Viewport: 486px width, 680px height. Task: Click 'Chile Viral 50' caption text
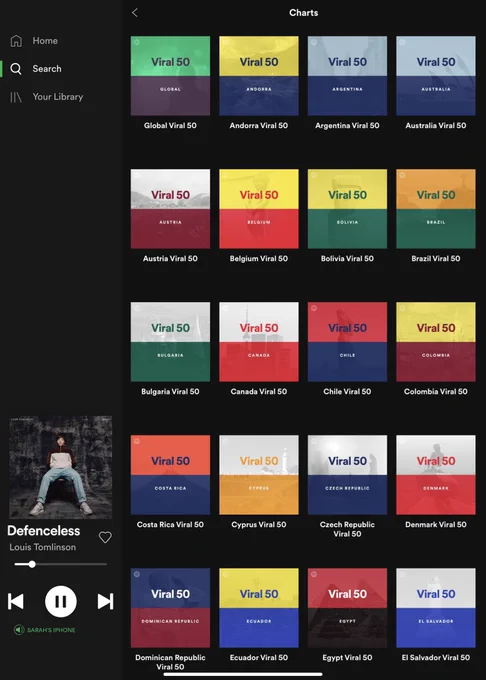347,392
